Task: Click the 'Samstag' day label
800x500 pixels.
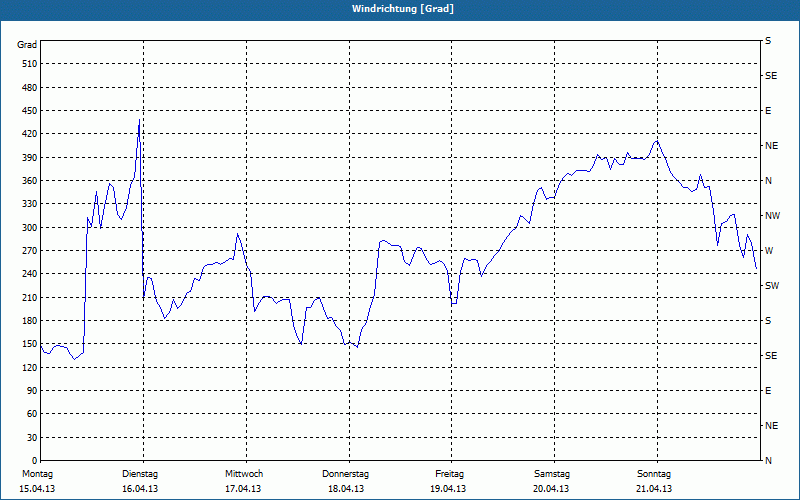Action: pyautogui.click(x=552, y=474)
